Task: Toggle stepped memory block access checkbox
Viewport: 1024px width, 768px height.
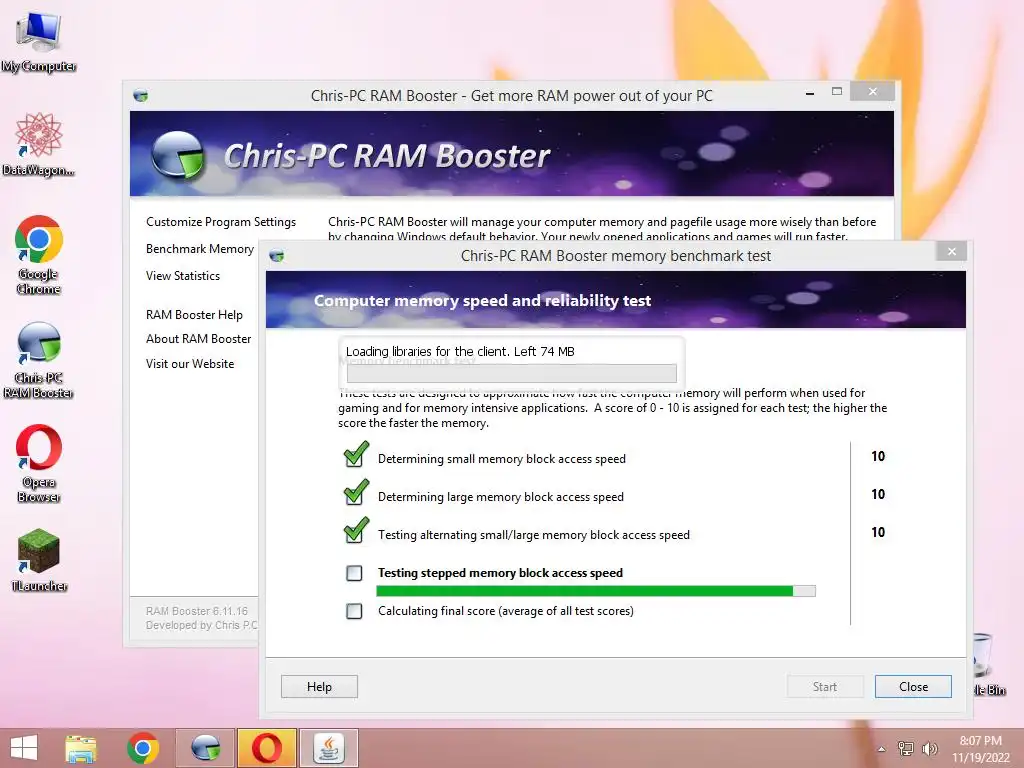Action: (354, 573)
